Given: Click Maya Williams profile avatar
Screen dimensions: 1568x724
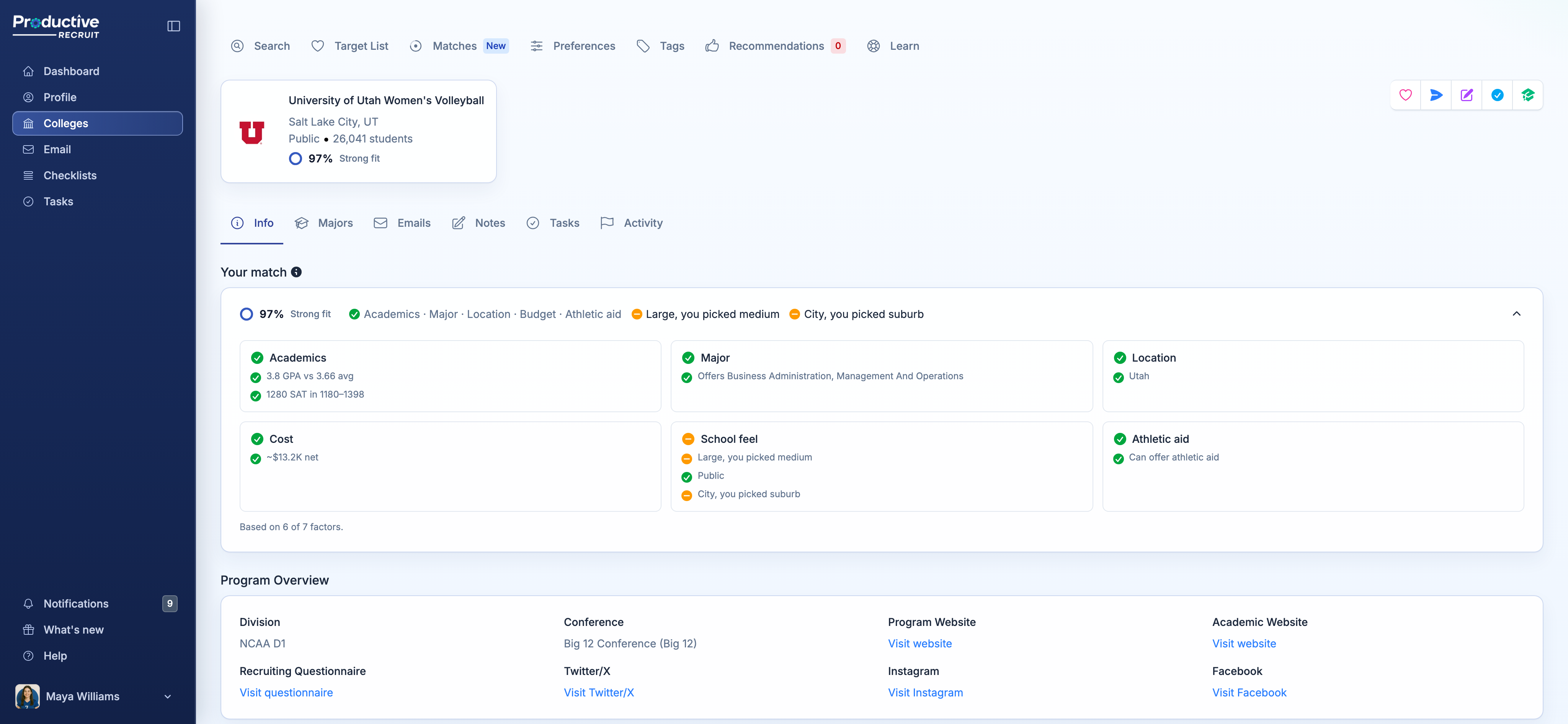Looking at the screenshot, I should 28,696.
